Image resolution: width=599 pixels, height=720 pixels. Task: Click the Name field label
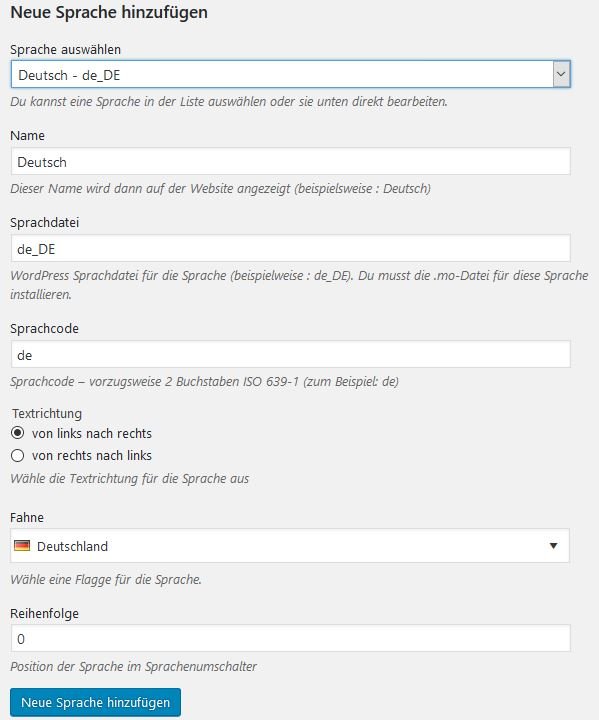[x=28, y=135]
